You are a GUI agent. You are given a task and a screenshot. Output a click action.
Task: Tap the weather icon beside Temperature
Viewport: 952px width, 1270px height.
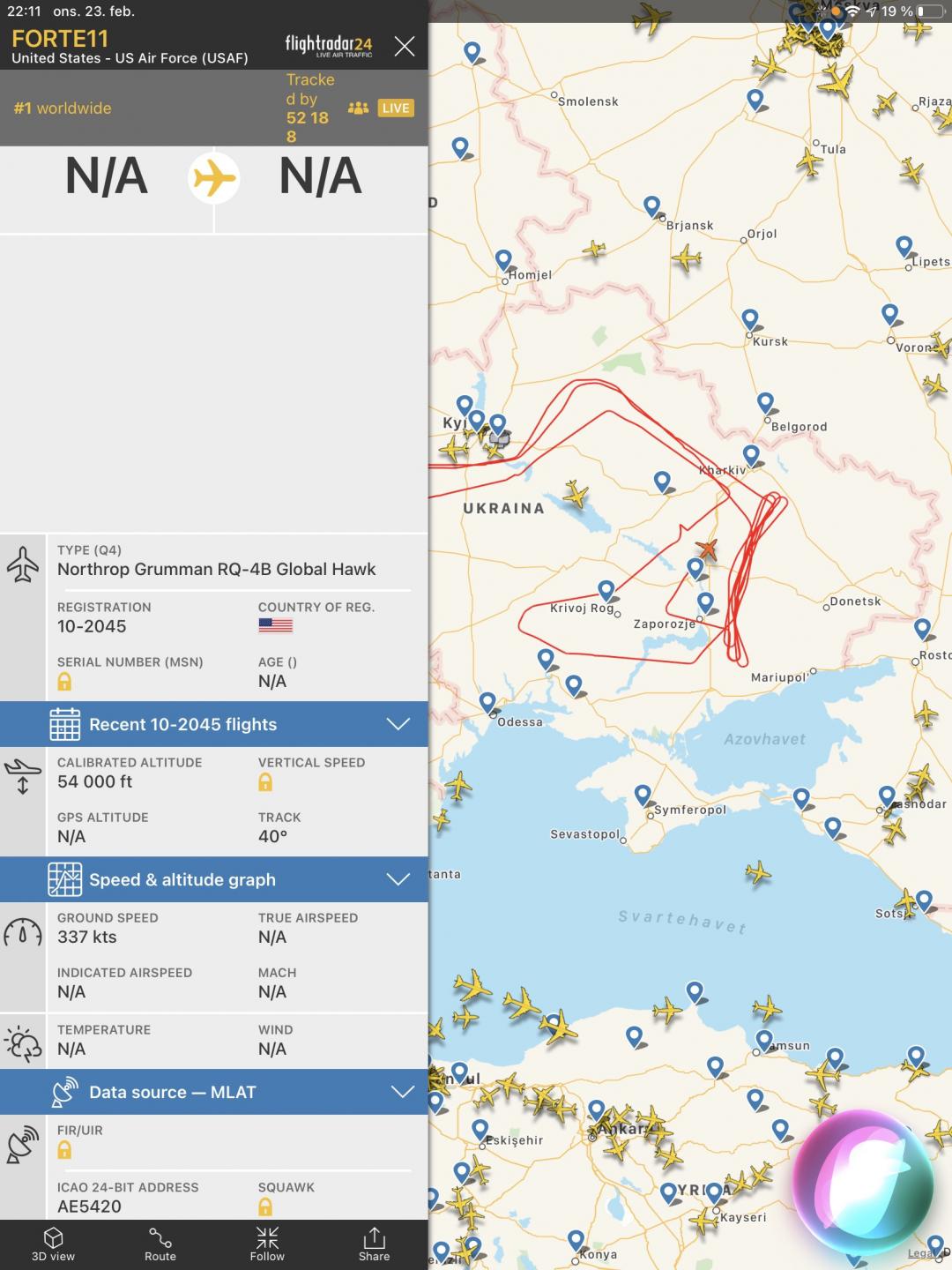tap(23, 1042)
